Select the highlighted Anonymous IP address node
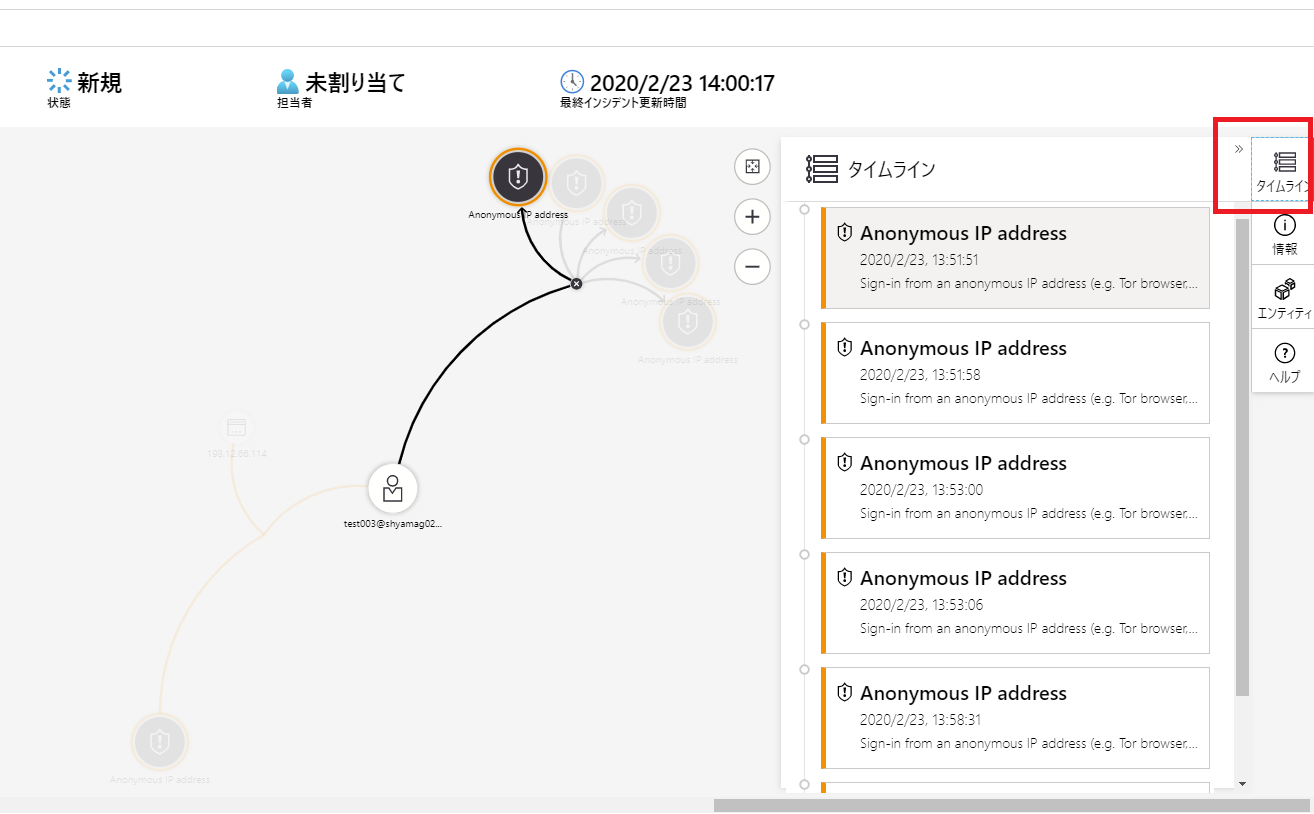1314x814 pixels. (518, 178)
